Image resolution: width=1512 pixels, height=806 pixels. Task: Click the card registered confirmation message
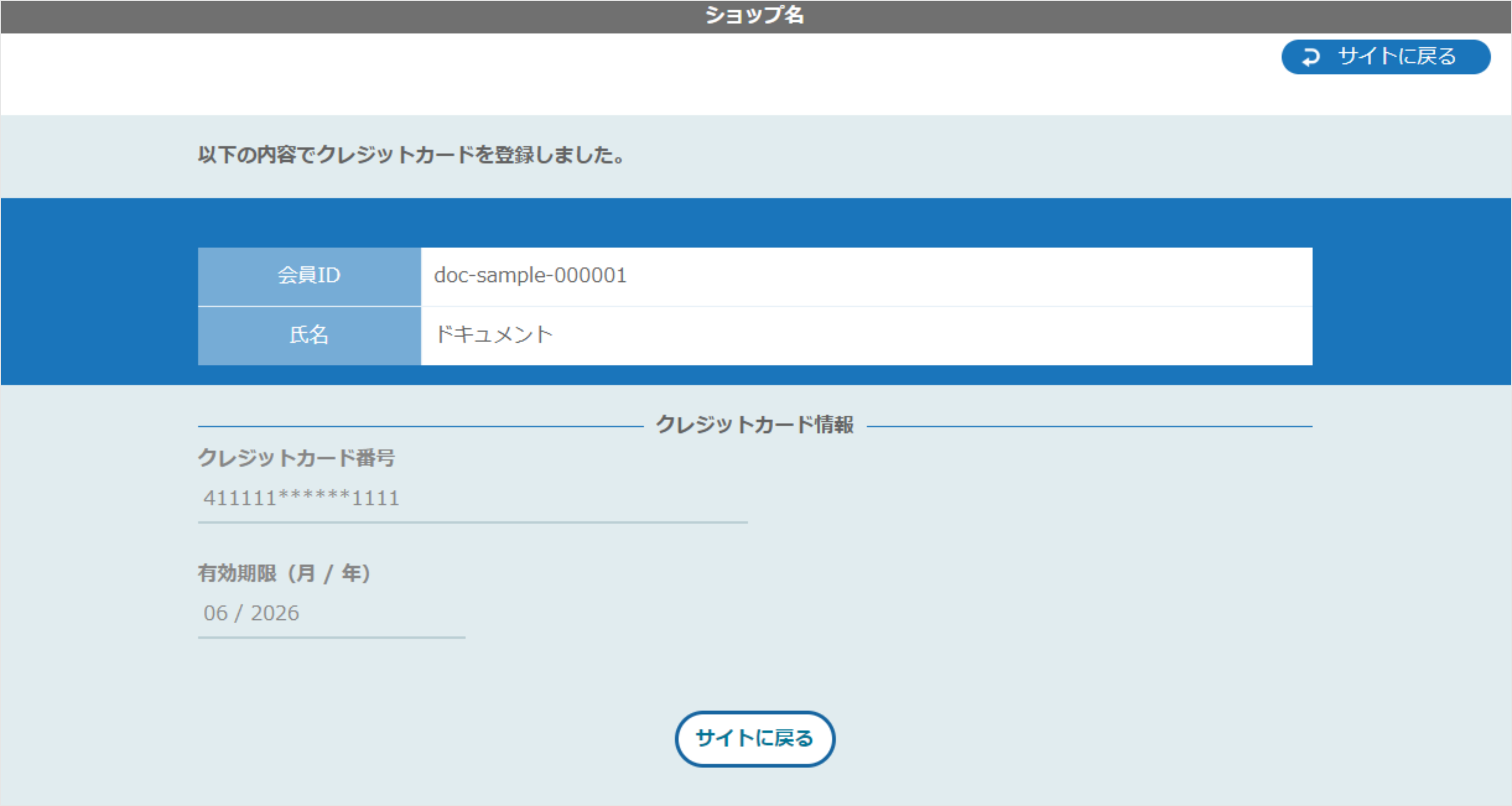click(411, 155)
